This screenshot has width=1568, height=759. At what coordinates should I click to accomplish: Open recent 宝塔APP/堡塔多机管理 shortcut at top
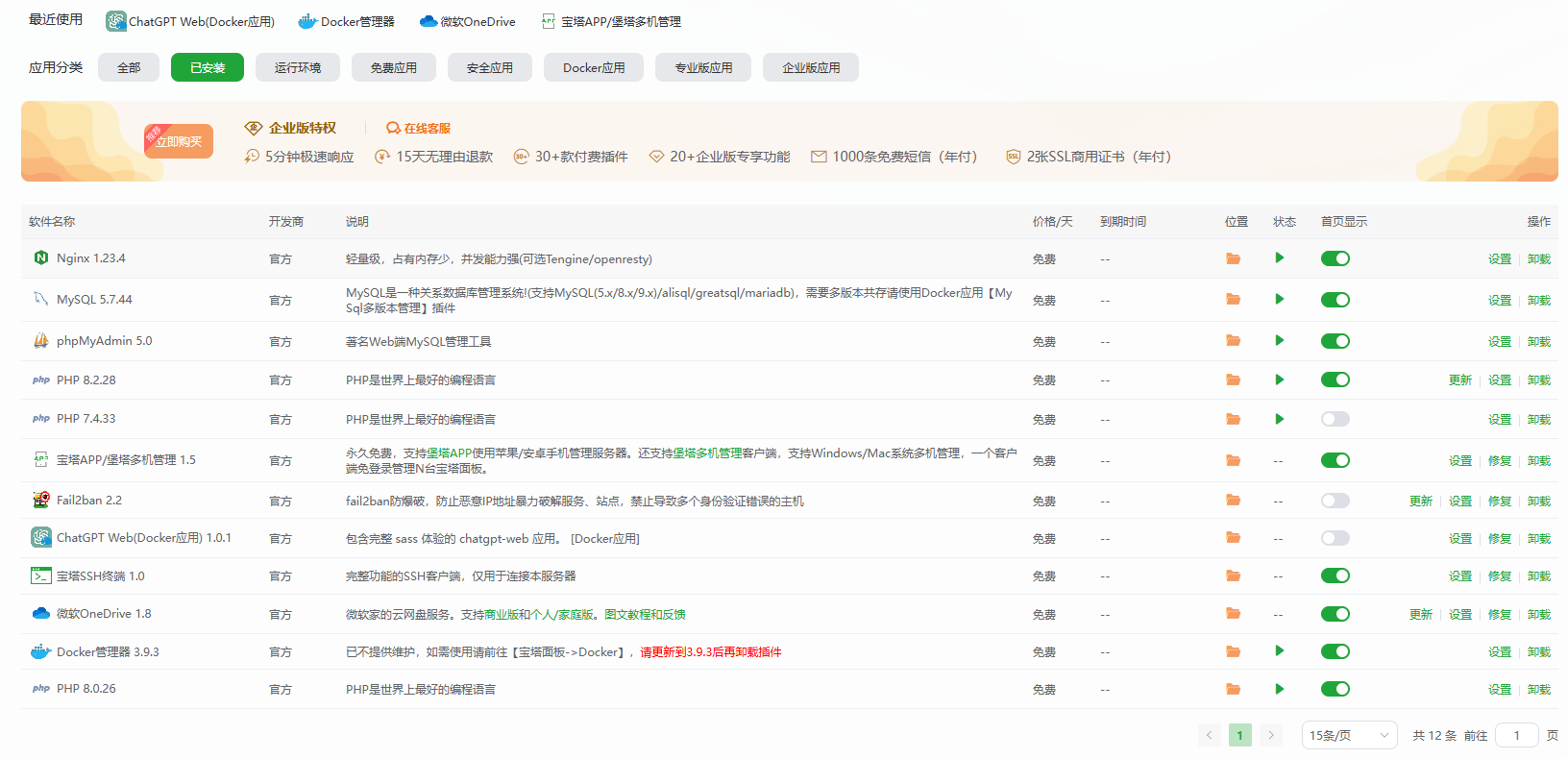coord(611,21)
